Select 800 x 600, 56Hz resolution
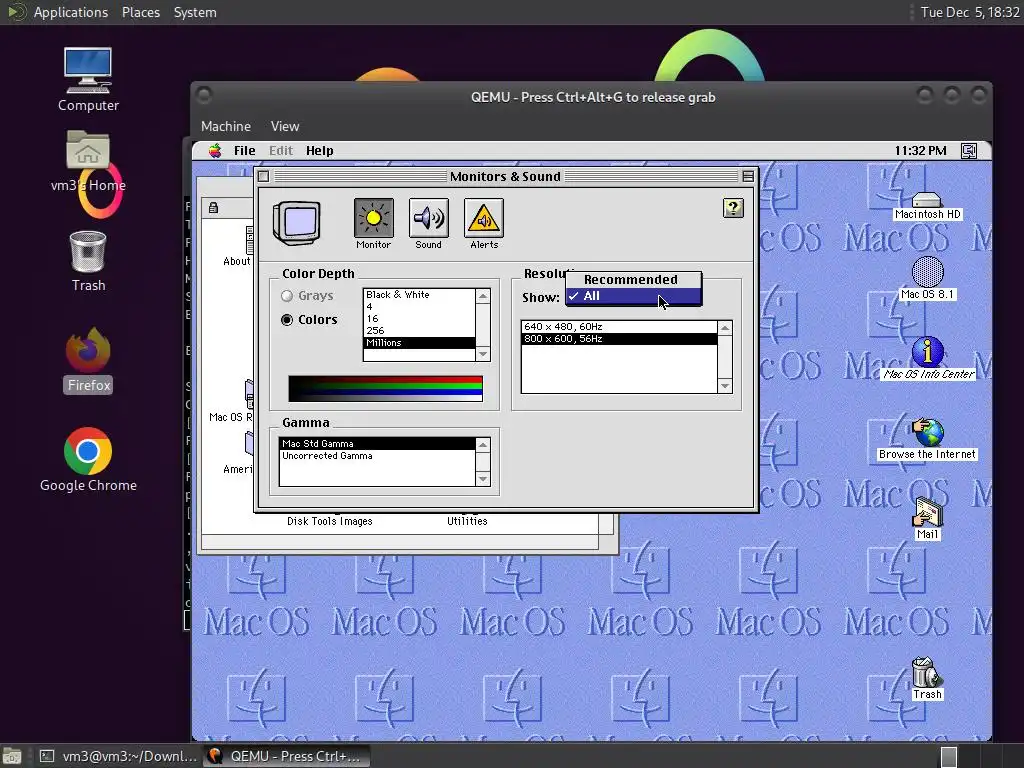This screenshot has height=768, width=1024. pos(619,339)
